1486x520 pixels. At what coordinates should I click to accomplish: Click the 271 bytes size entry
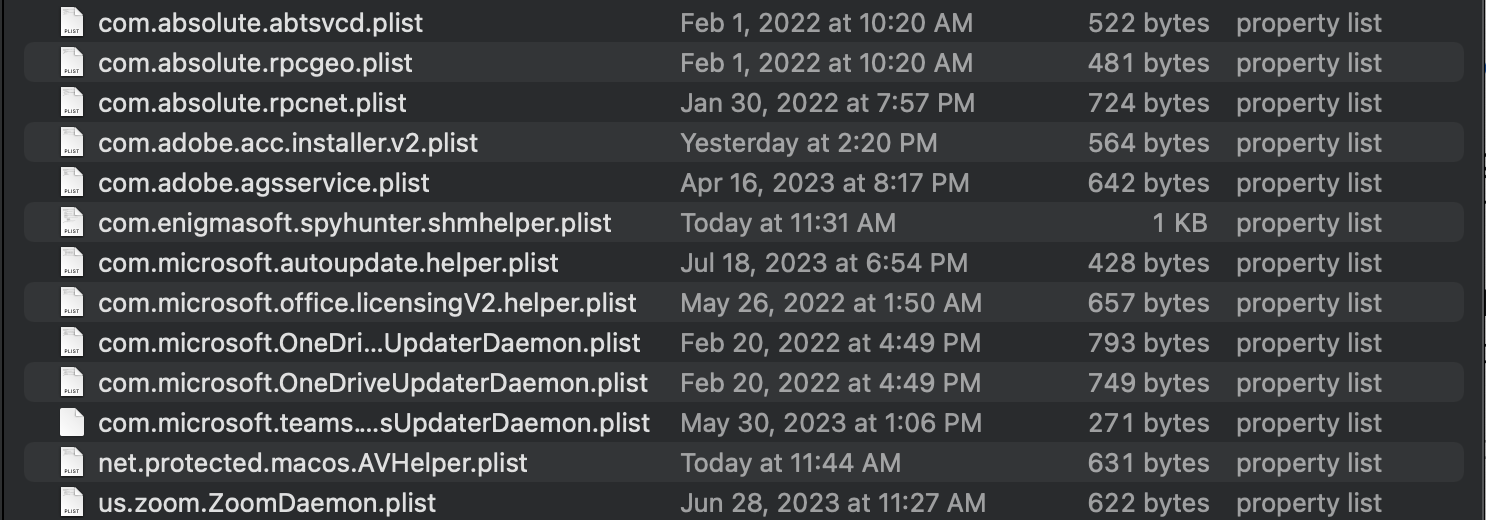[x=1148, y=423]
